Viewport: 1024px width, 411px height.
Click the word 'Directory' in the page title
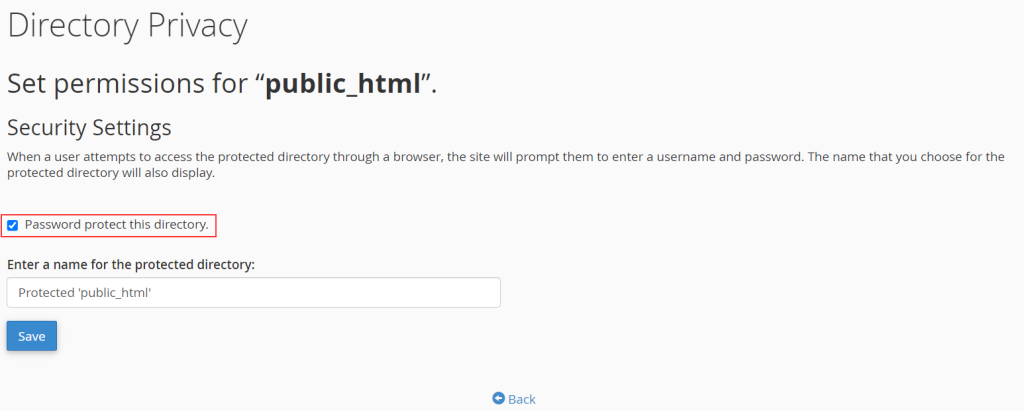click(73, 26)
